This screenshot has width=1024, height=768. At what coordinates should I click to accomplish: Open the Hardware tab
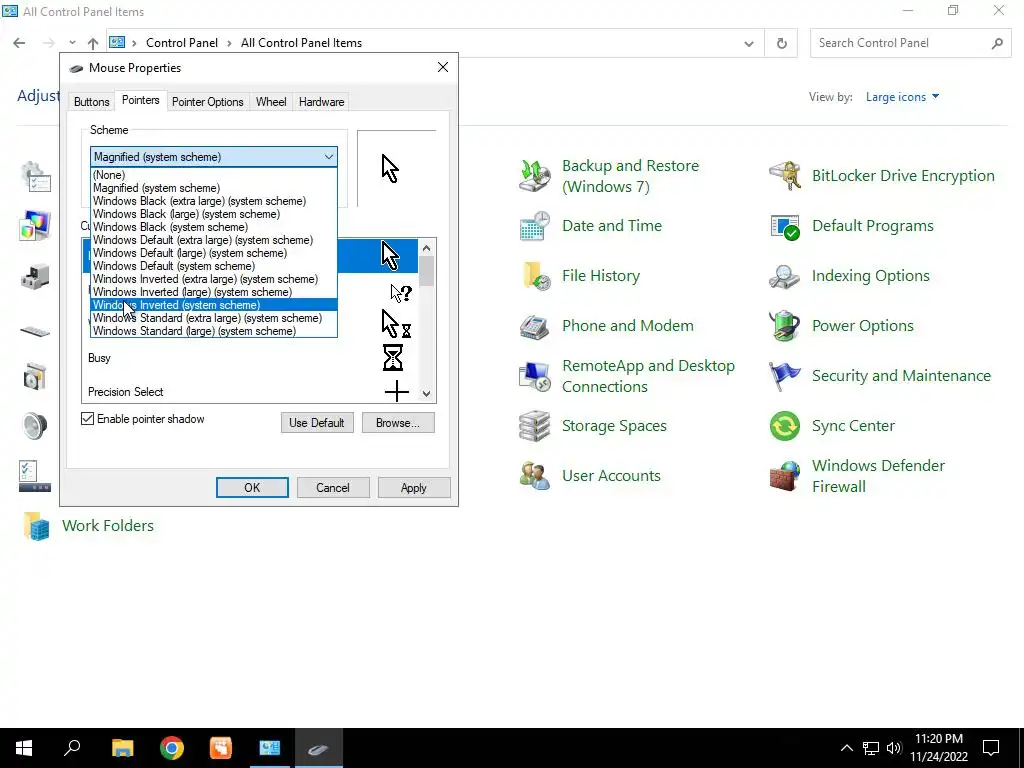[x=321, y=102]
